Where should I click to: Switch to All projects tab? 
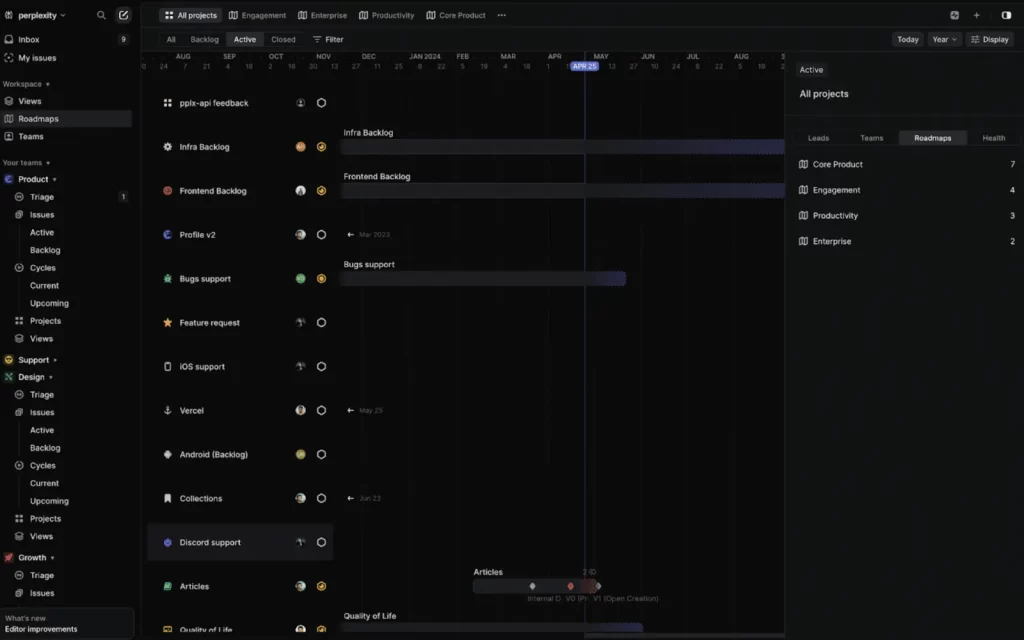pos(190,15)
